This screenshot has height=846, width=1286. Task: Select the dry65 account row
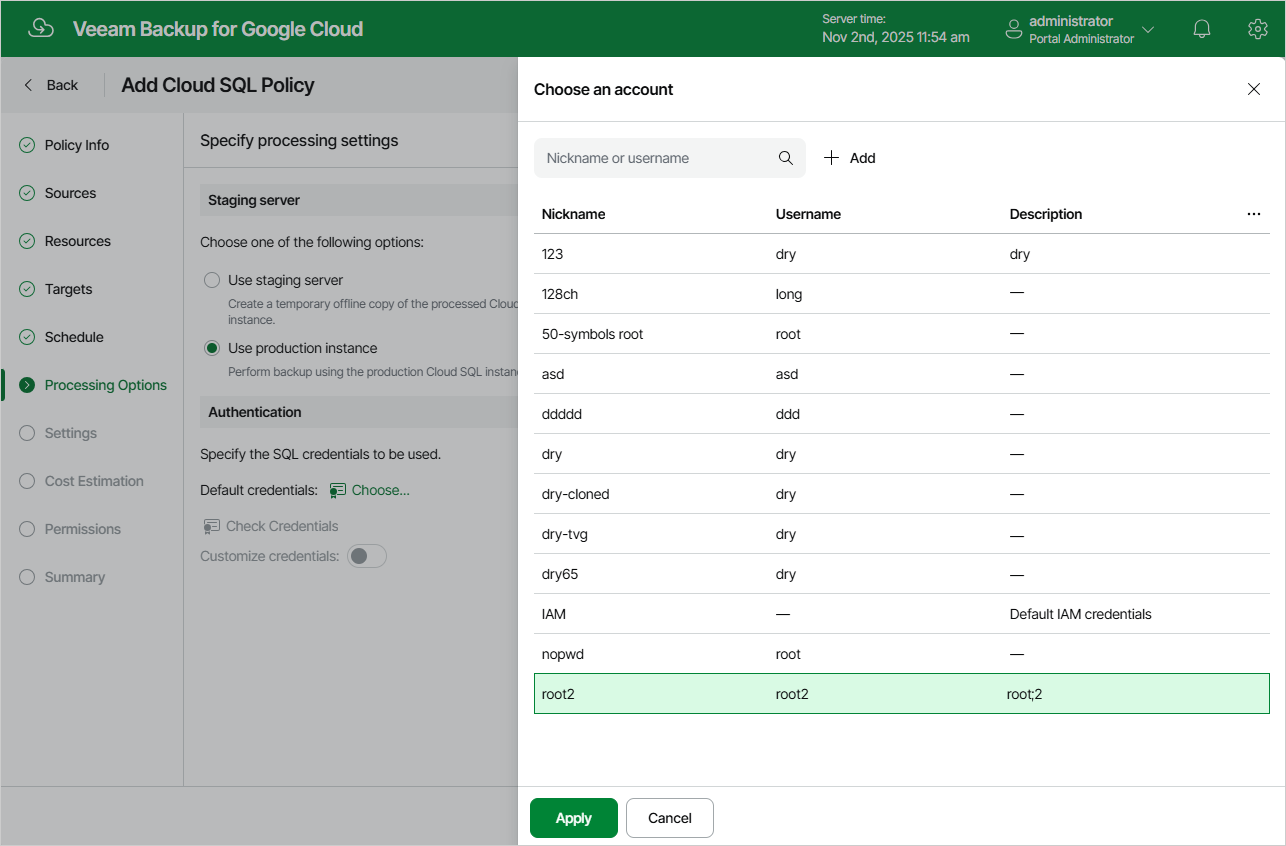click(902, 574)
